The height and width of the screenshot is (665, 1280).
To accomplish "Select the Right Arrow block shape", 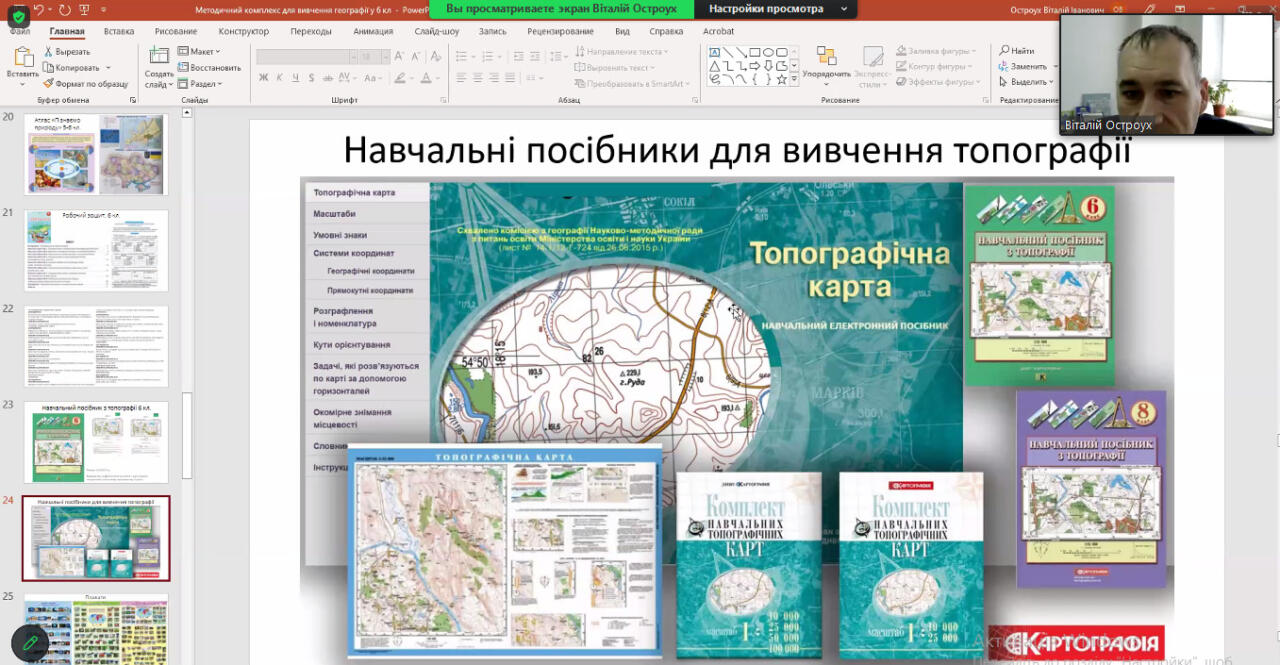I will click(x=755, y=65).
